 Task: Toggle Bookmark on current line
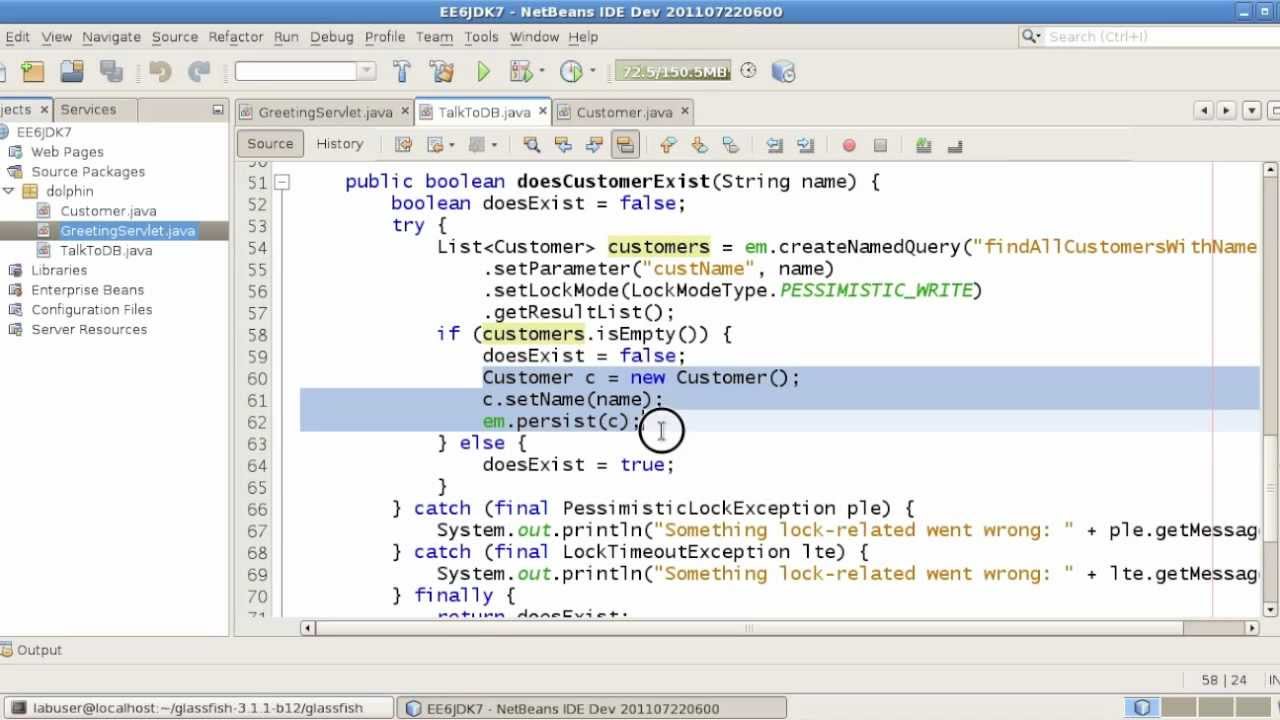(x=730, y=145)
